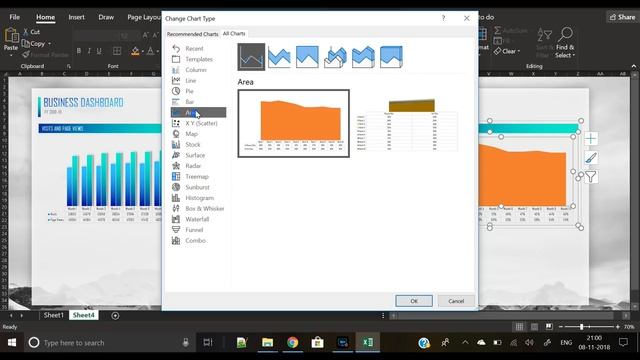
Task: Click the second brown area chart preview
Action: 407,123
